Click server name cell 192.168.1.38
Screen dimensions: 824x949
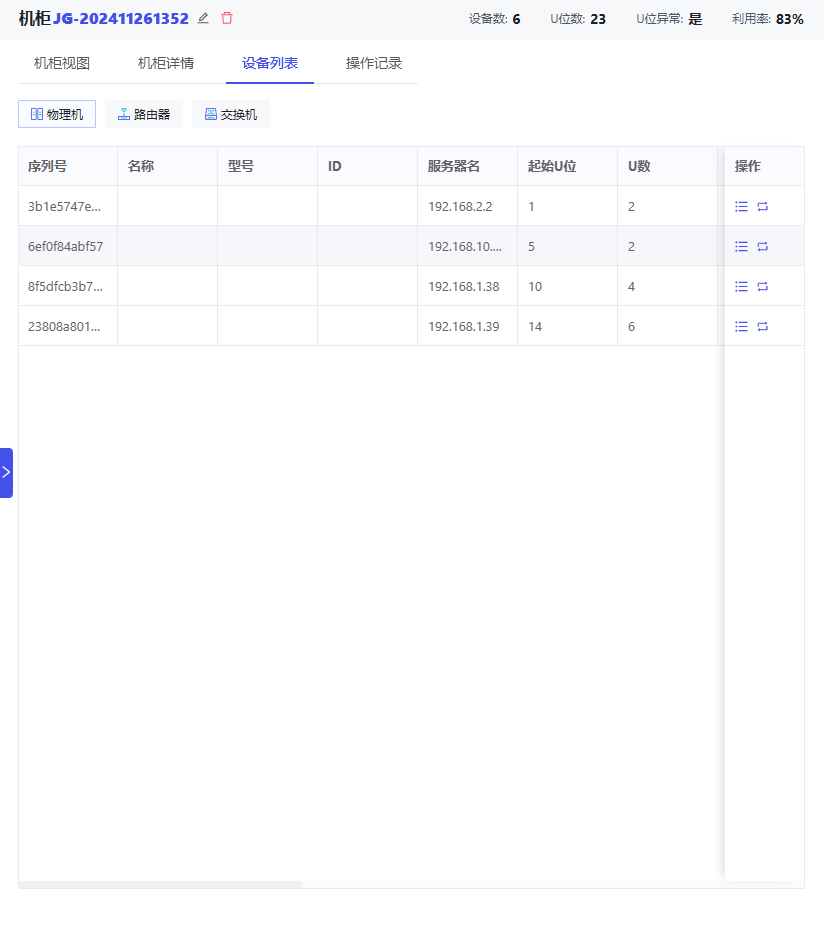(467, 286)
